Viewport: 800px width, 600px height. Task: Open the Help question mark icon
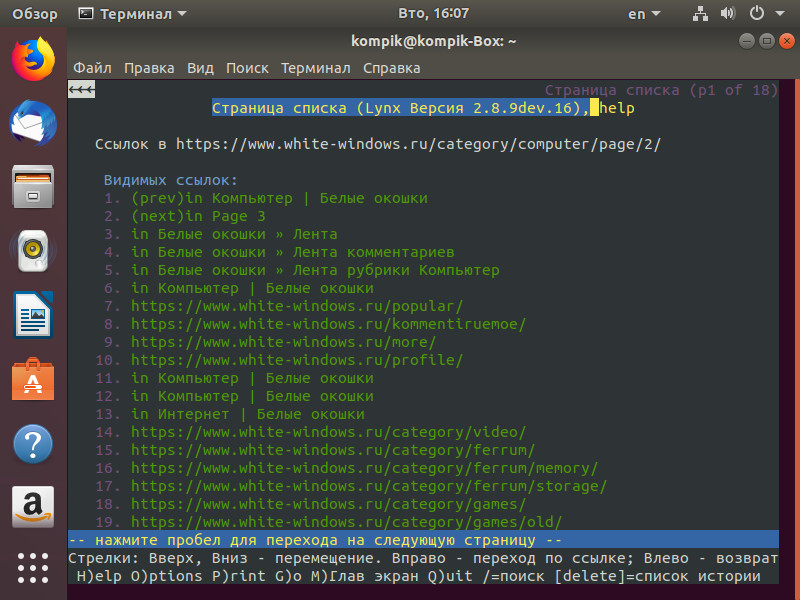click(x=33, y=443)
